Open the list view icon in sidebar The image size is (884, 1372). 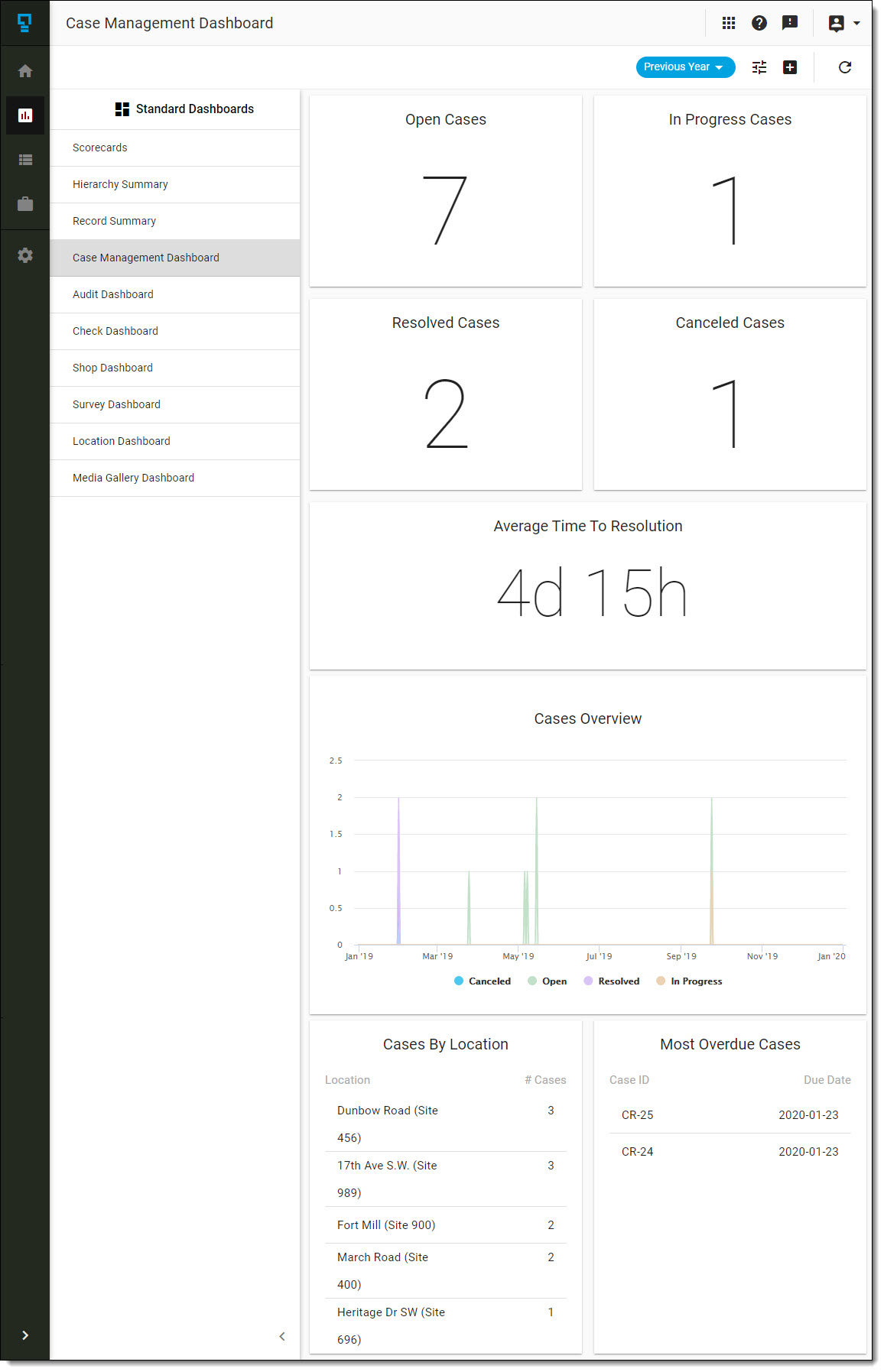click(x=25, y=160)
